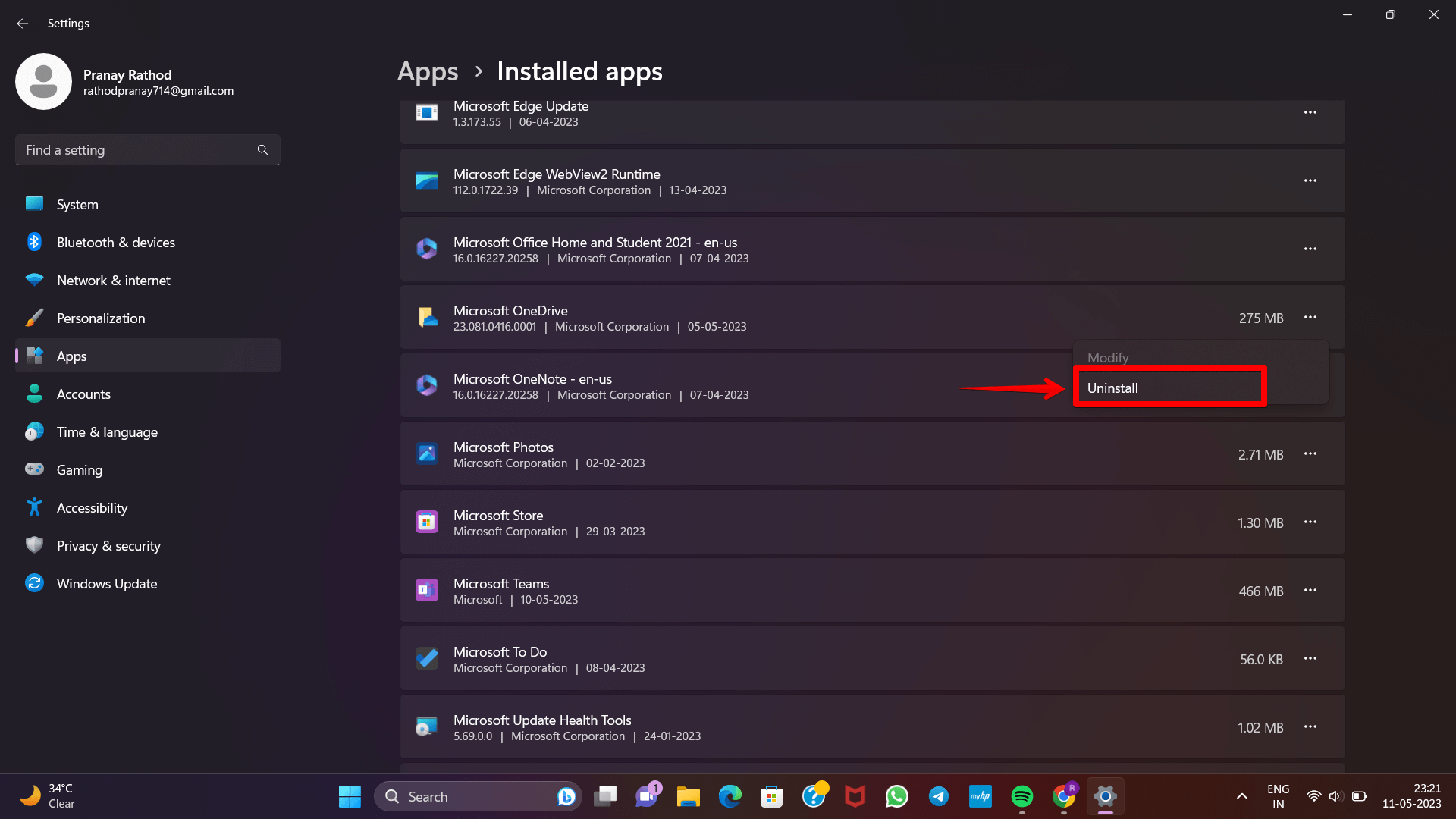Click the Find a setting search box
The height and width of the screenshot is (819, 1456).
(148, 149)
